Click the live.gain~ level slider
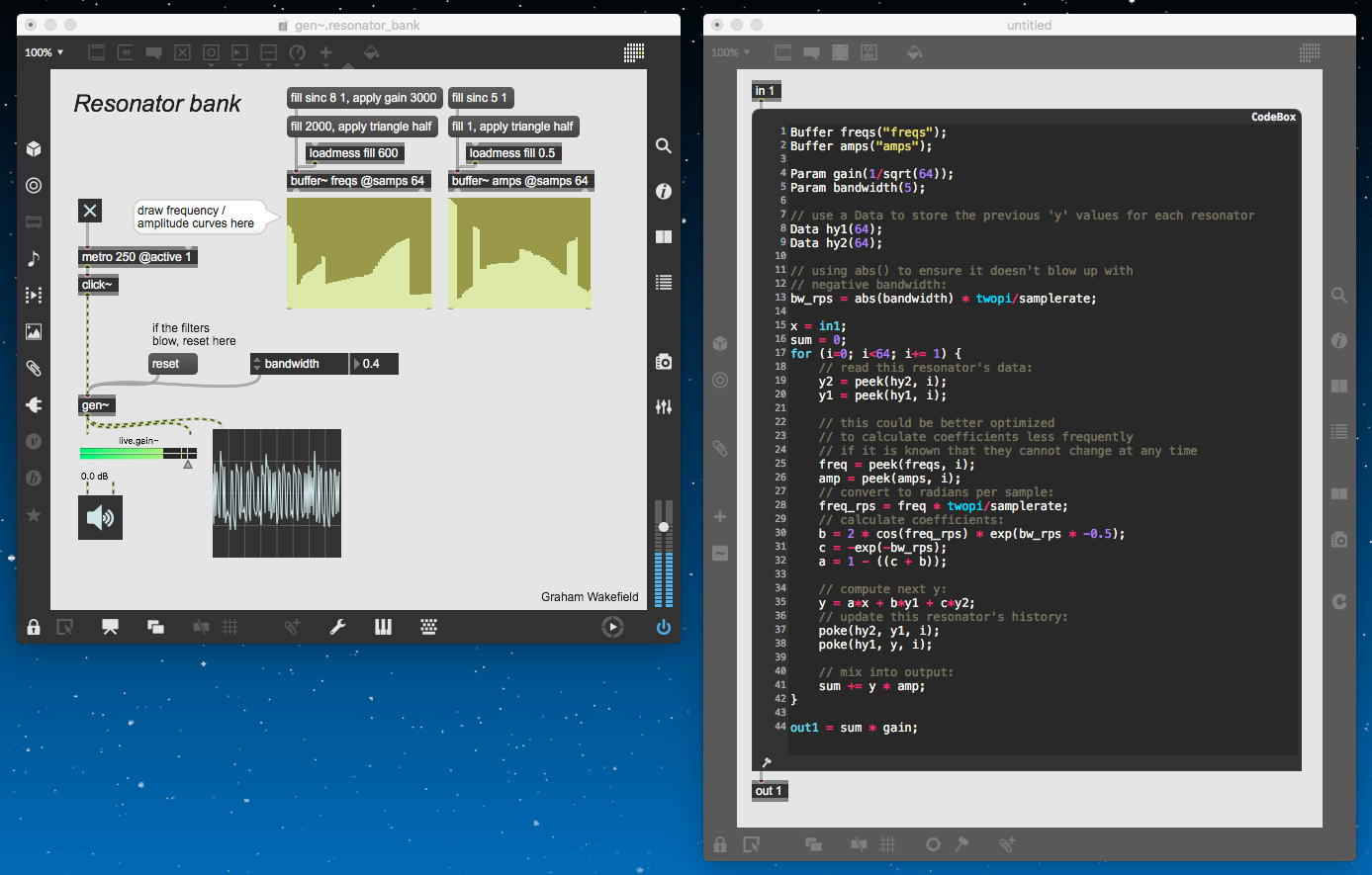 [x=137, y=454]
